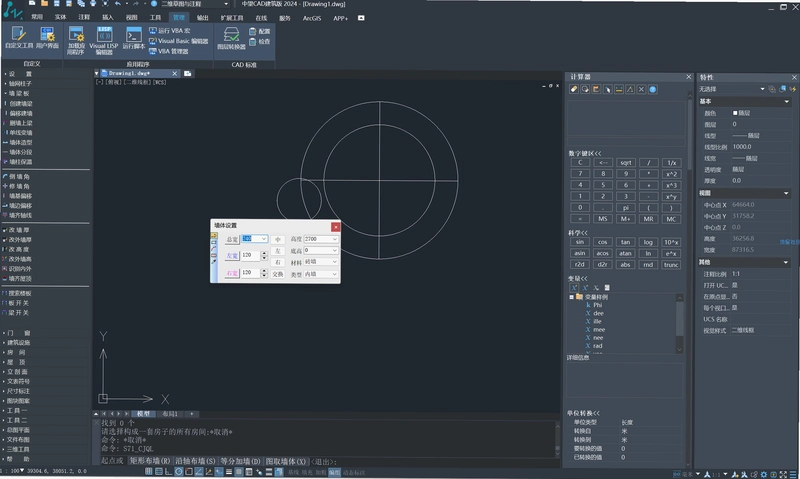The width and height of the screenshot is (800, 479).
Task: Click the 左宽 button in wall settings
Action: [232, 256]
